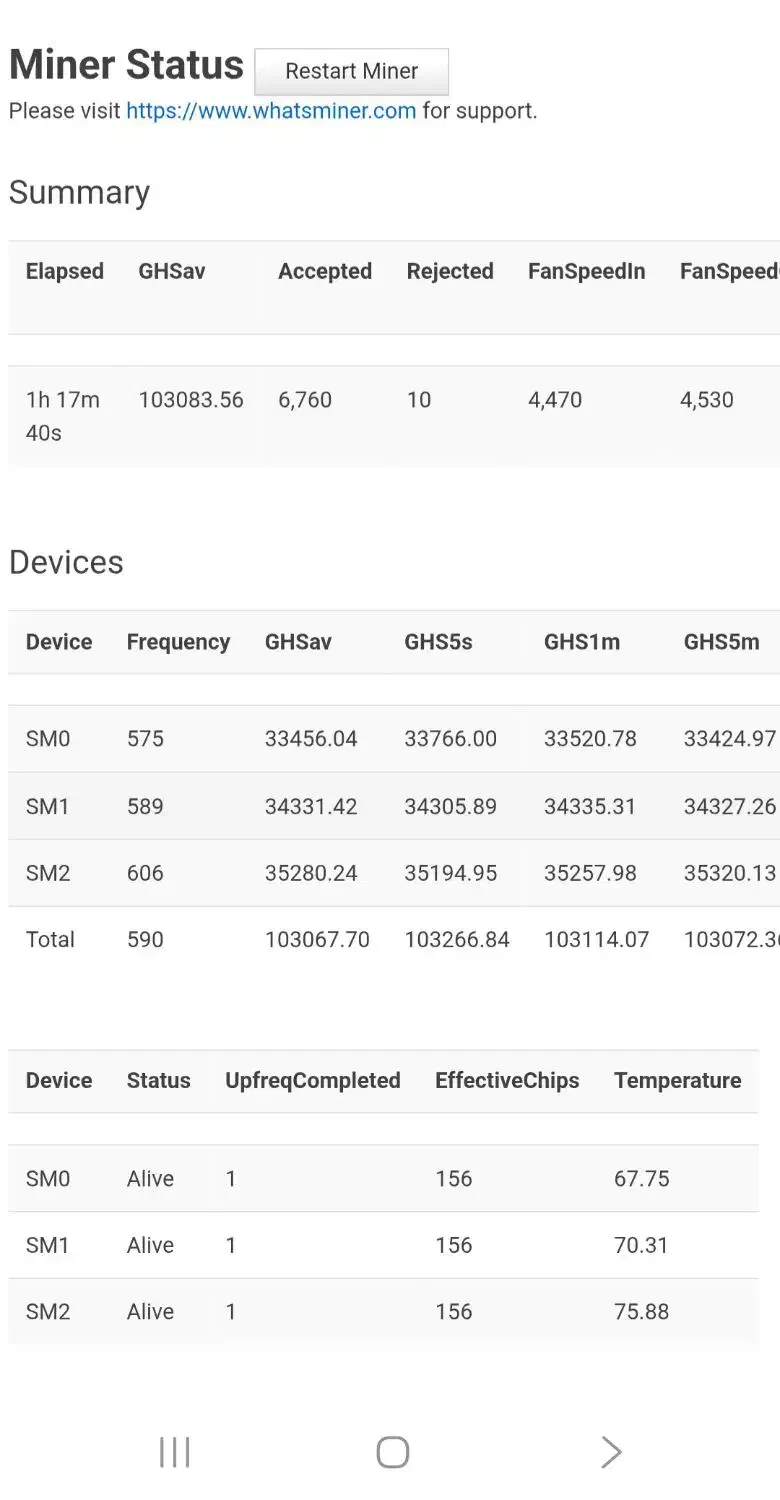
Task: Click the Accepted column header
Action: (x=325, y=271)
